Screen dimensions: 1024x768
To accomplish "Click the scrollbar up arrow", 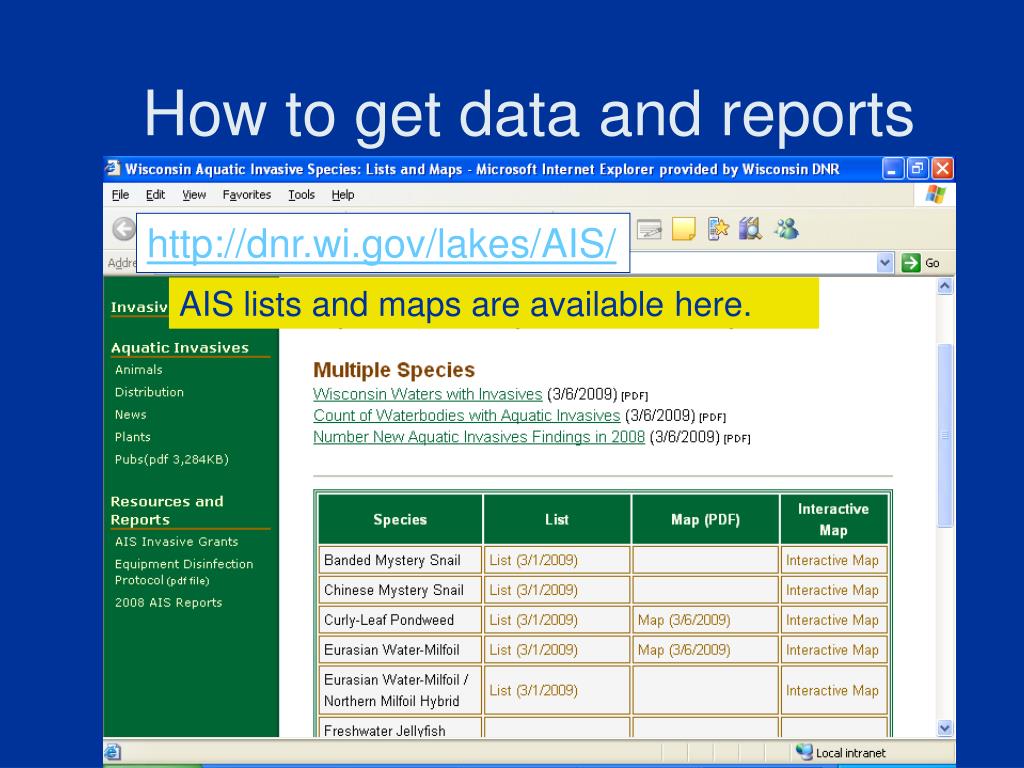I will [x=944, y=286].
